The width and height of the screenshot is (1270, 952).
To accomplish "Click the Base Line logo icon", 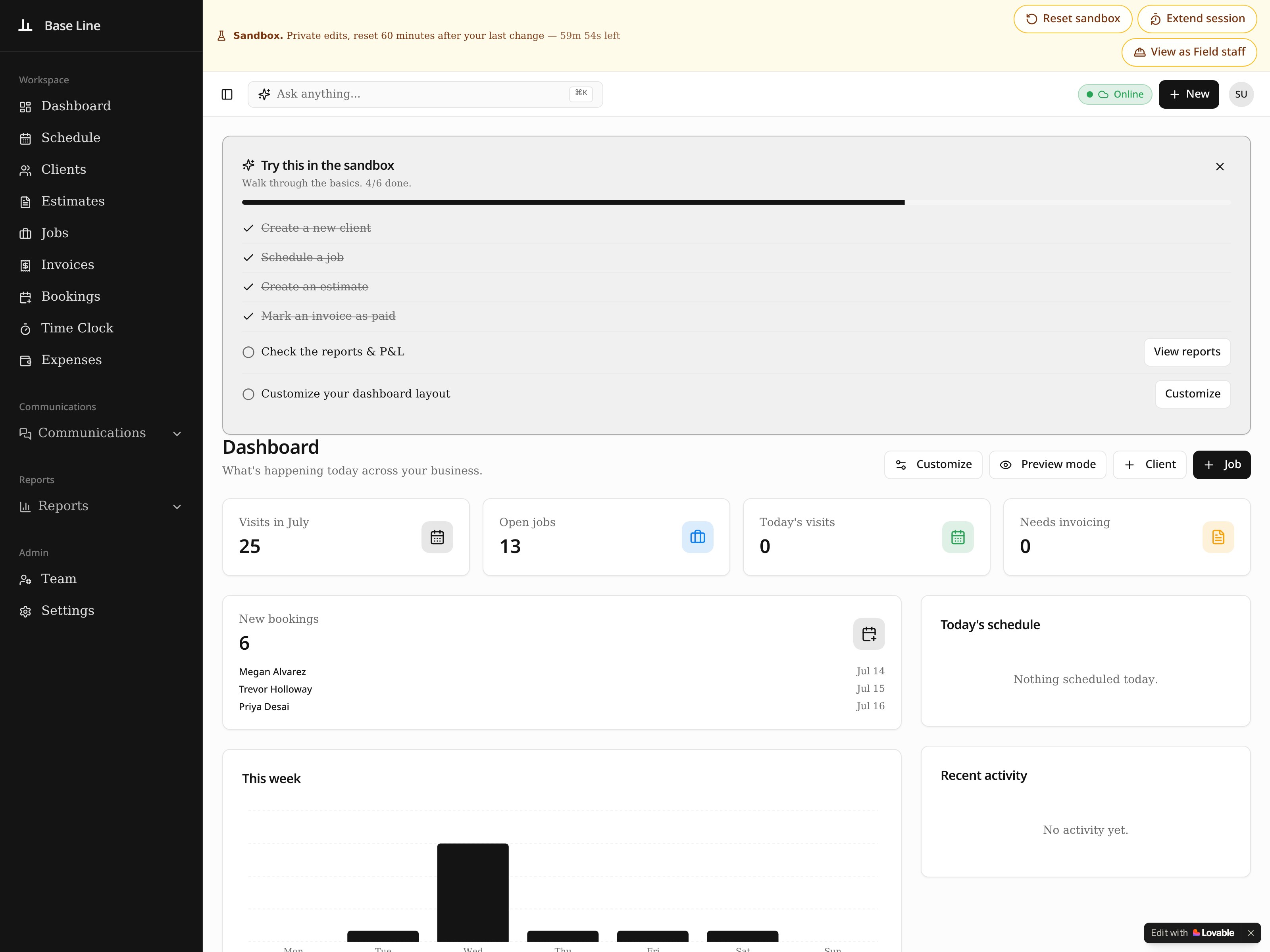I will (x=25, y=25).
